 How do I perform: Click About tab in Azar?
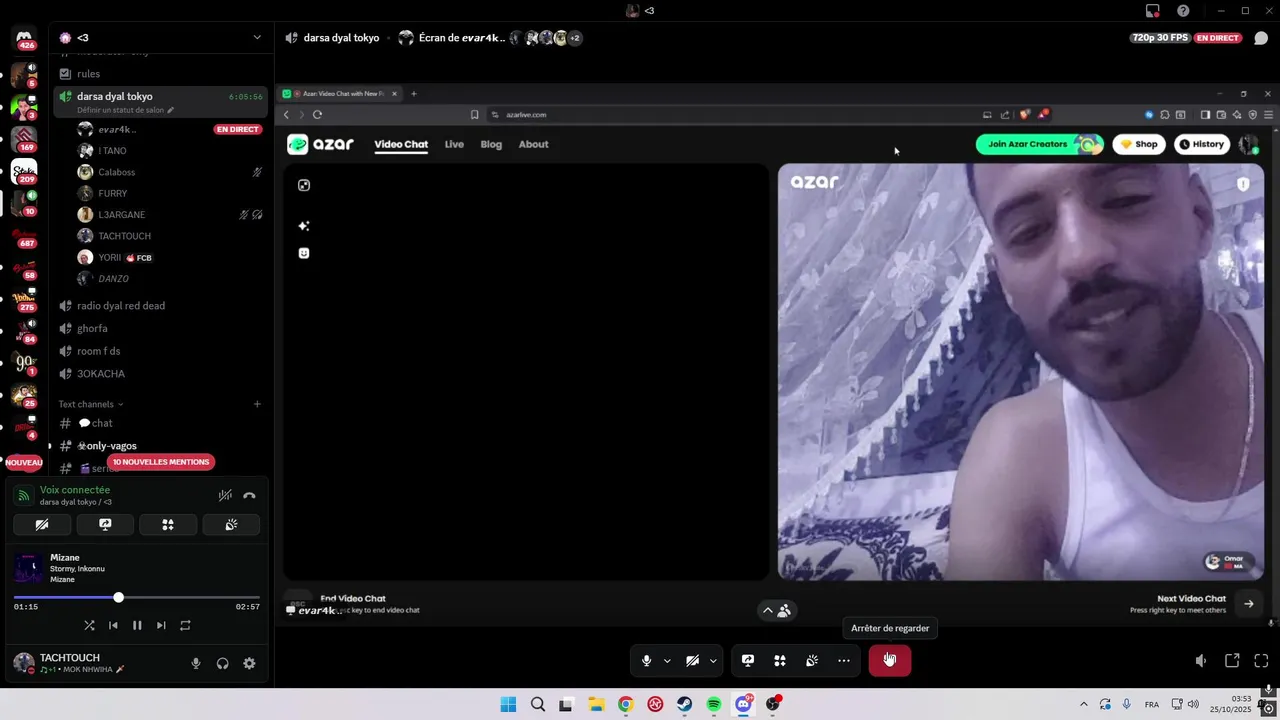[533, 144]
